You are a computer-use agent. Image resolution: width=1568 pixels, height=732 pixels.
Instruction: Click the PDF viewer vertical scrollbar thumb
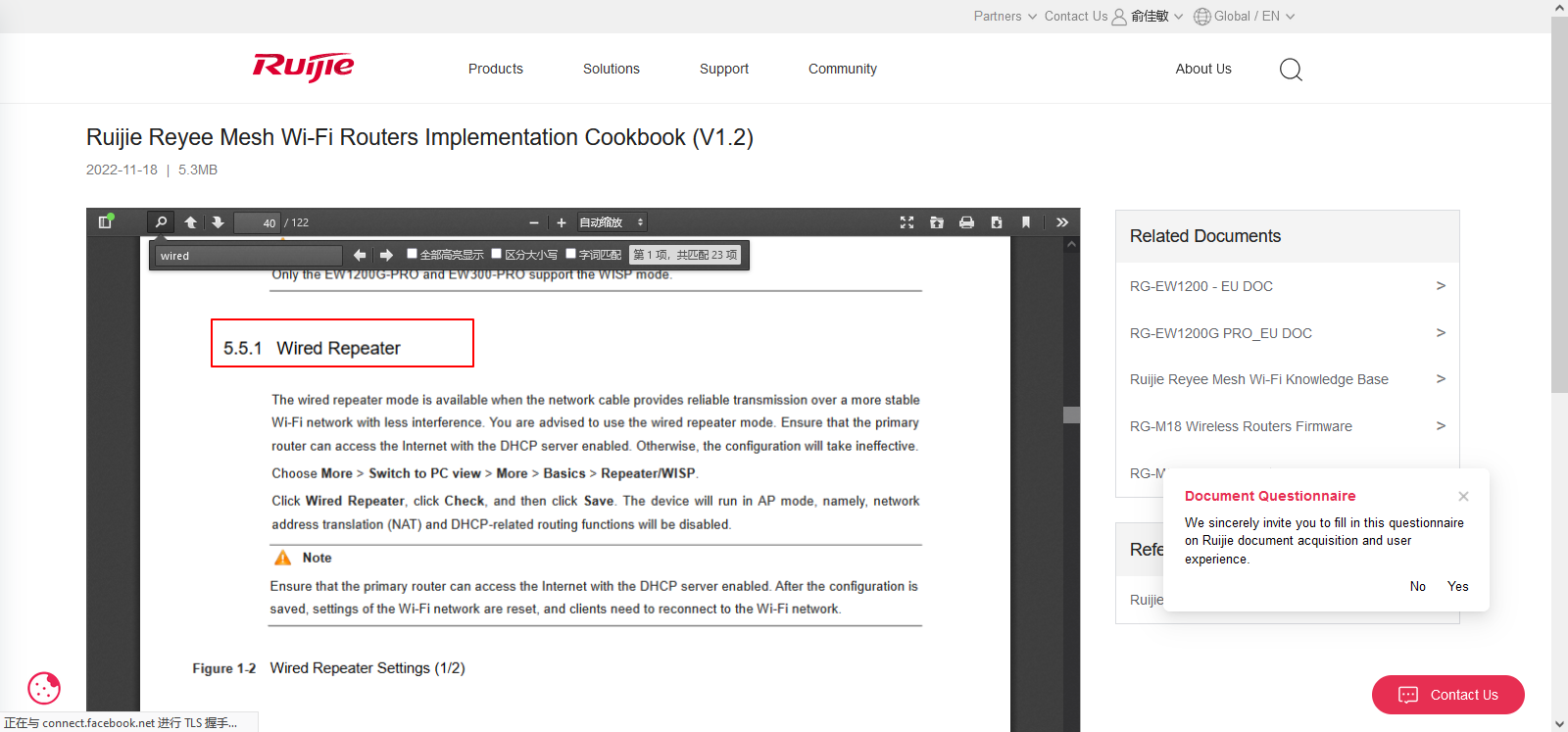click(x=1071, y=415)
